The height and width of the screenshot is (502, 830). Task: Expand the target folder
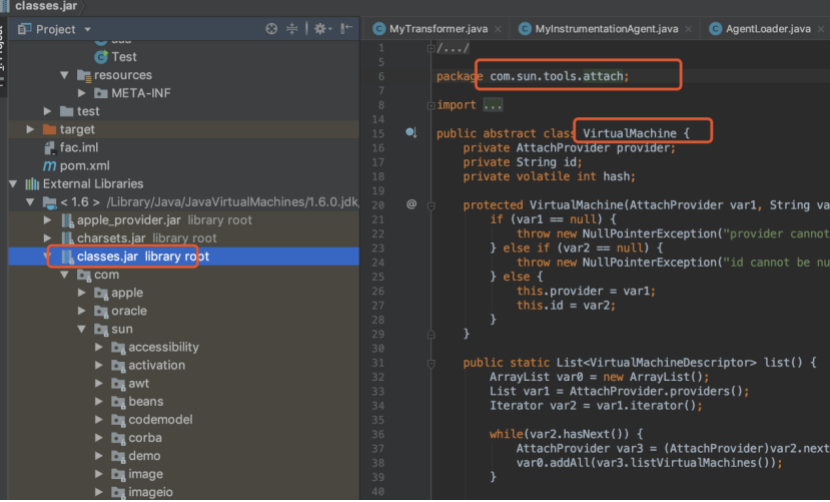[30, 129]
